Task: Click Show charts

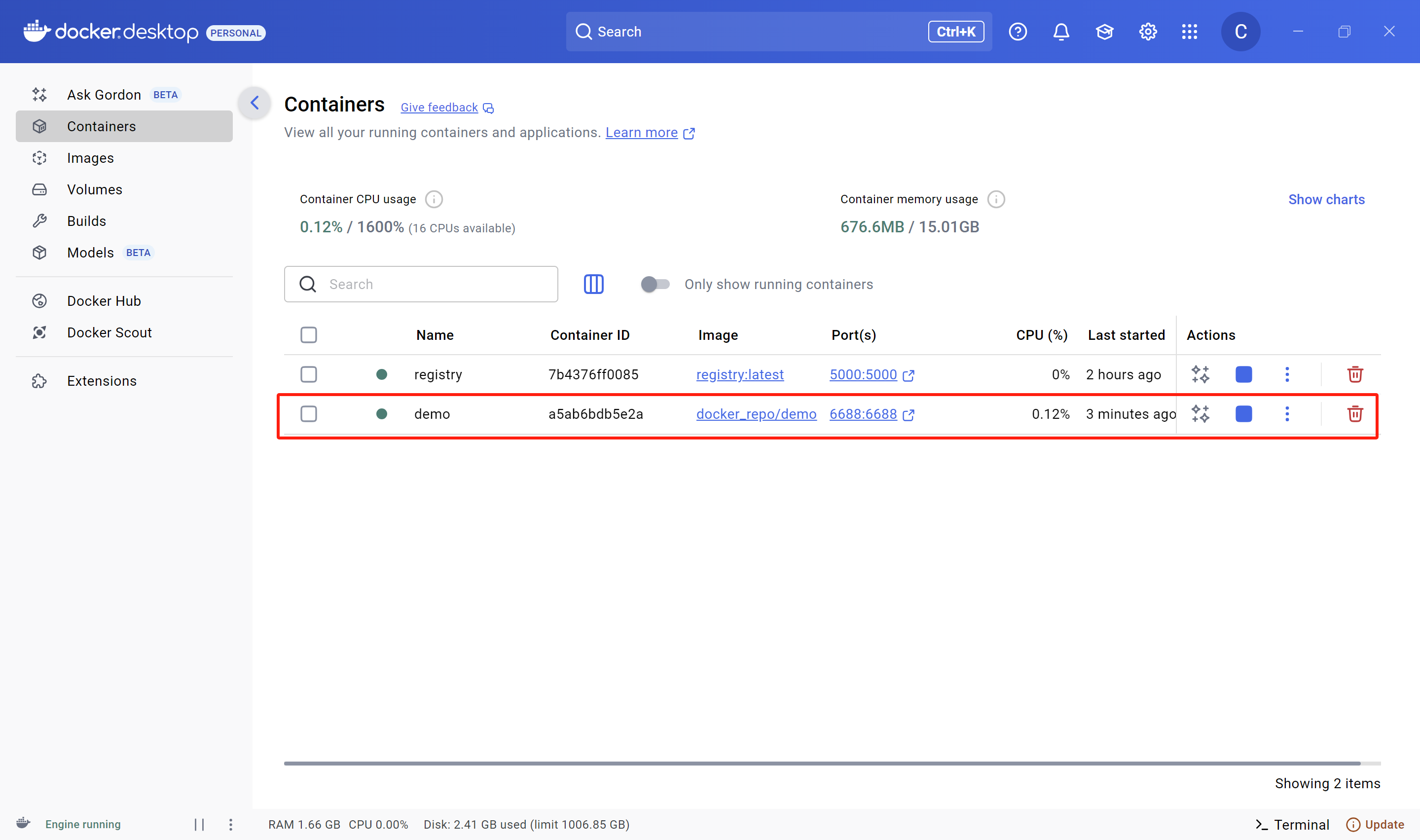Action: point(1326,199)
